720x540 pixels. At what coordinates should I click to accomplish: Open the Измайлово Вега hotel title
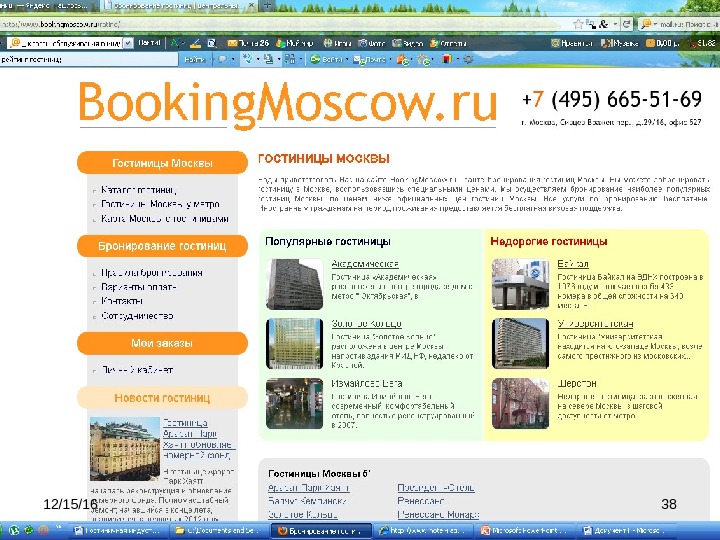(x=367, y=383)
